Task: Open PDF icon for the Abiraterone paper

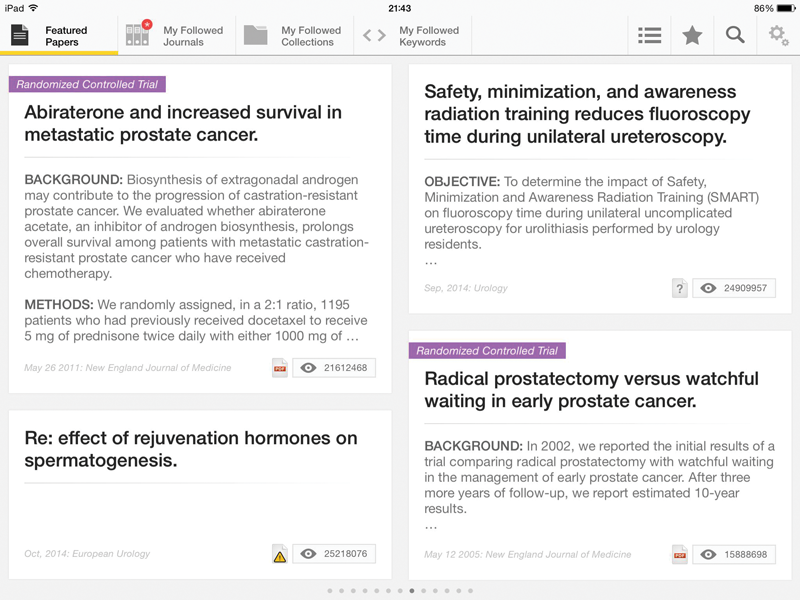Action: [280, 368]
